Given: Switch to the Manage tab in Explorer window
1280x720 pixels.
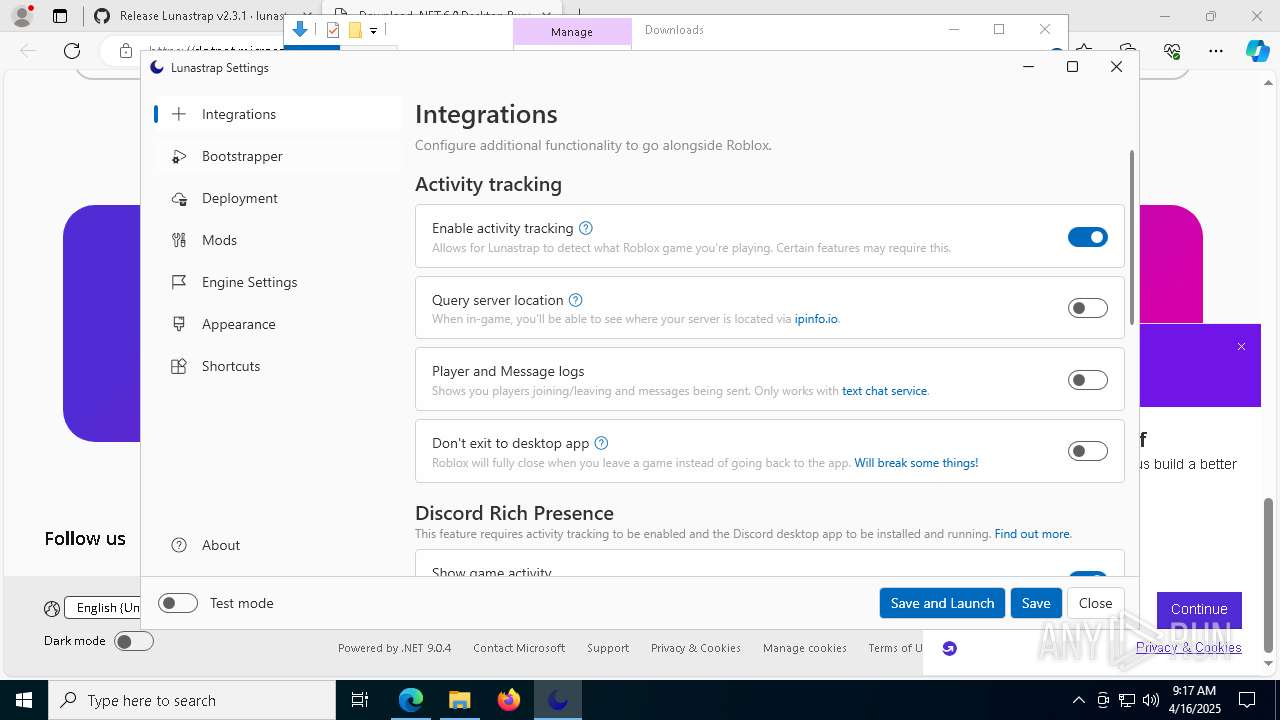Looking at the screenshot, I should pyautogui.click(x=572, y=32).
